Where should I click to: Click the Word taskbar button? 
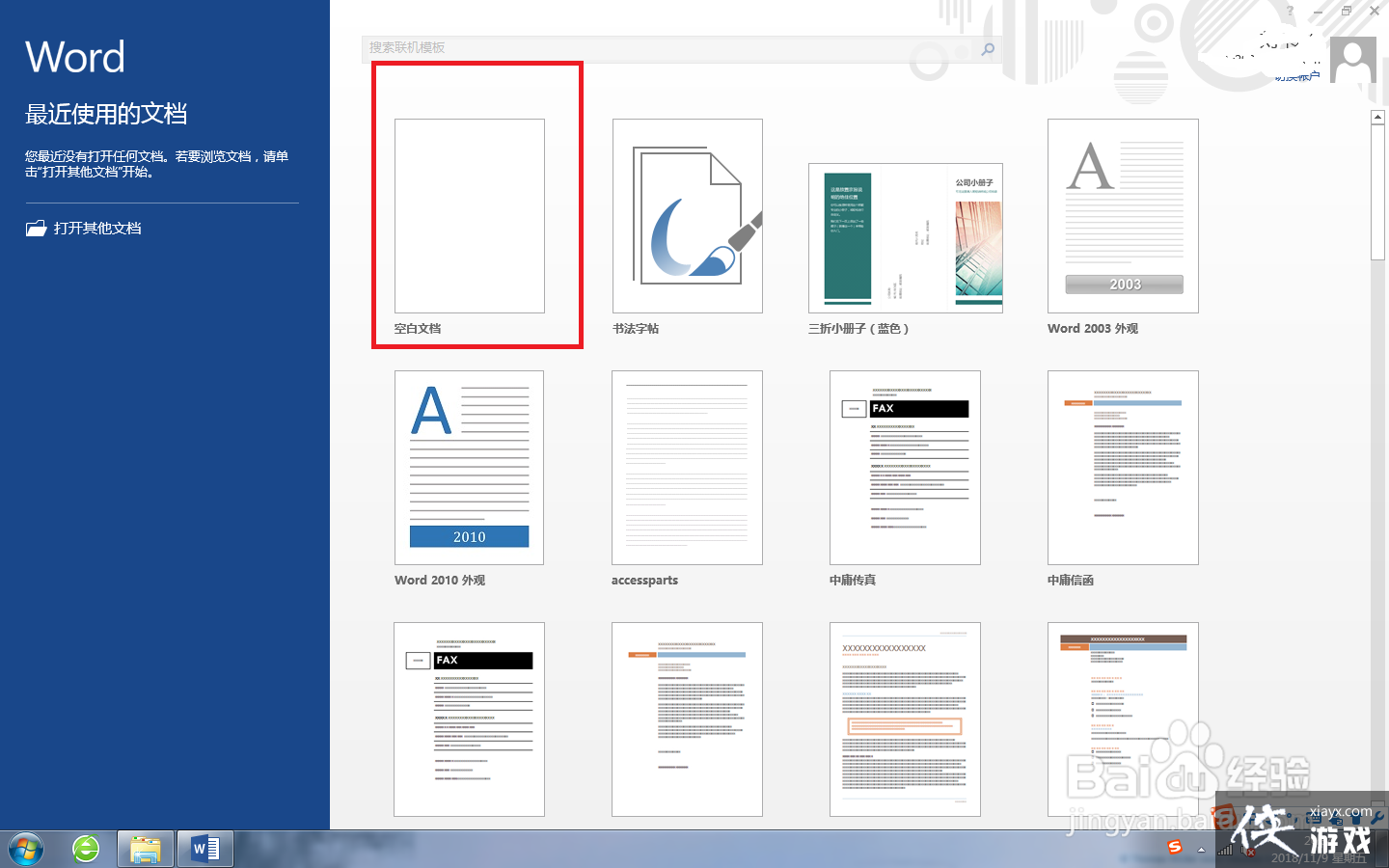(x=205, y=850)
